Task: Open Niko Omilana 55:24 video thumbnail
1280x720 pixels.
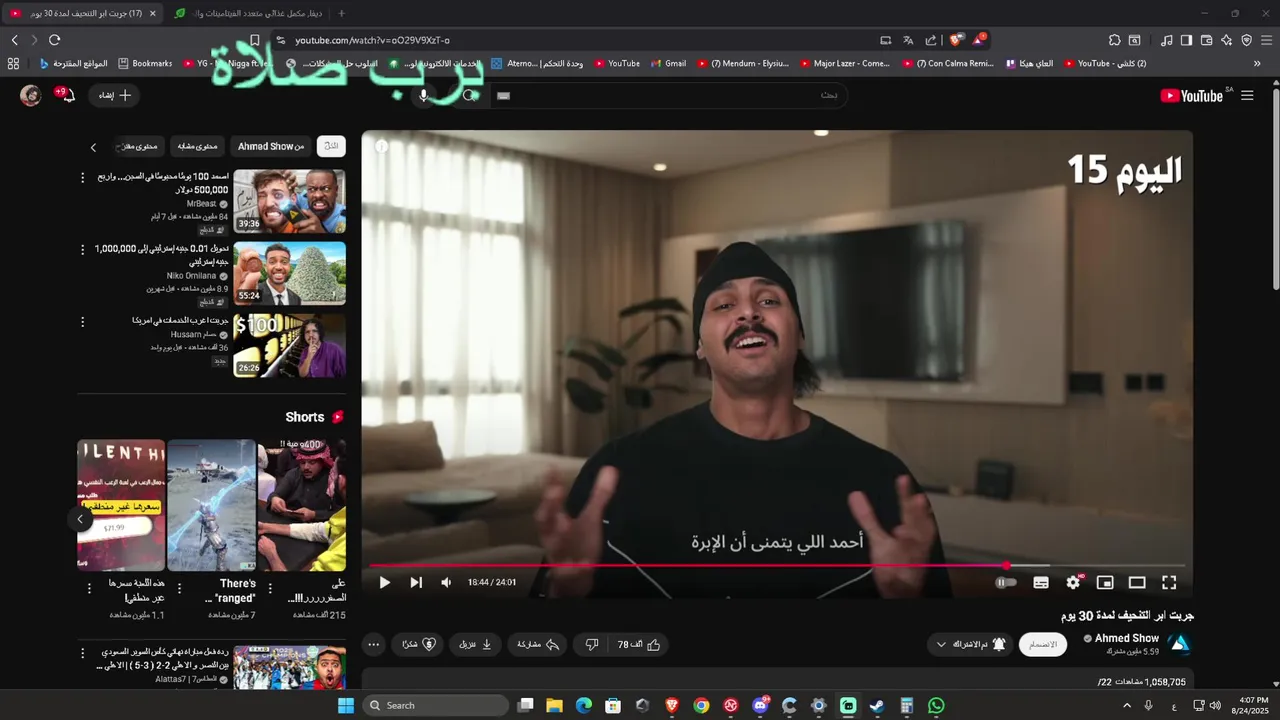Action: pos(290,273)
